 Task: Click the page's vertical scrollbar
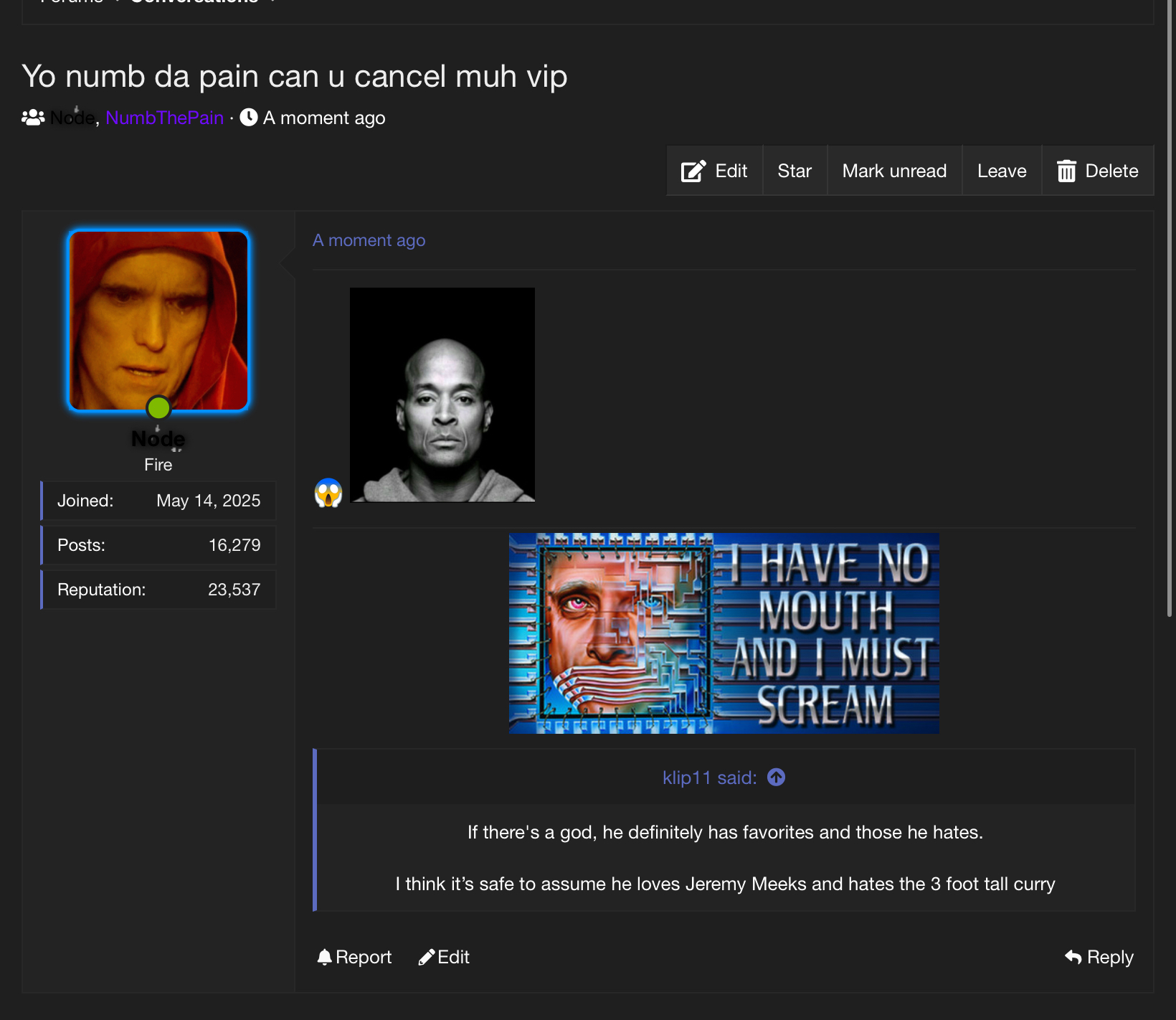point(1170,308)
